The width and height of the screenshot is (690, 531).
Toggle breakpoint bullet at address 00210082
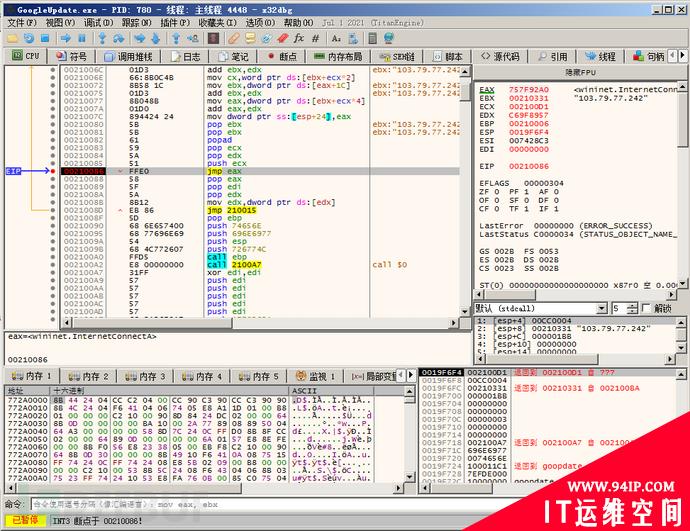tap(53, 139)
